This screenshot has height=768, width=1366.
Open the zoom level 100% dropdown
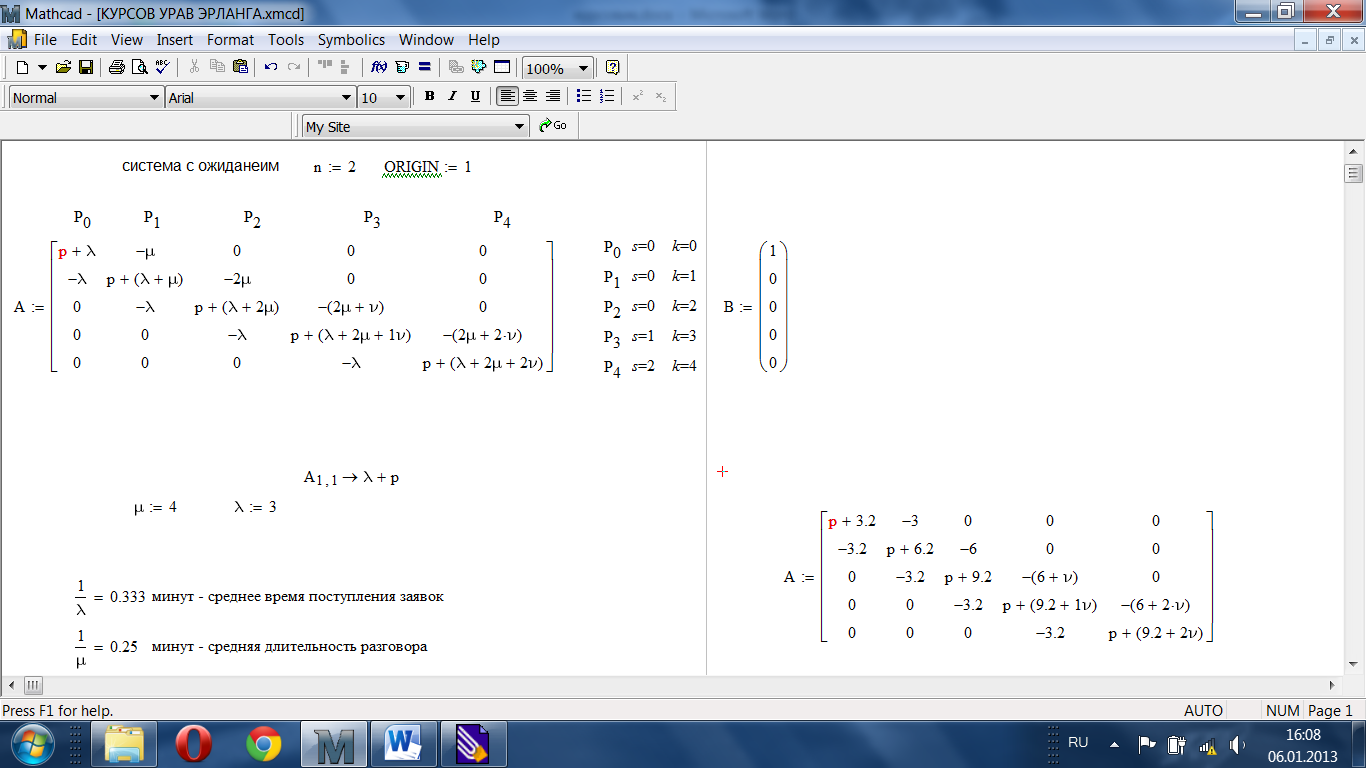point(584,69)
